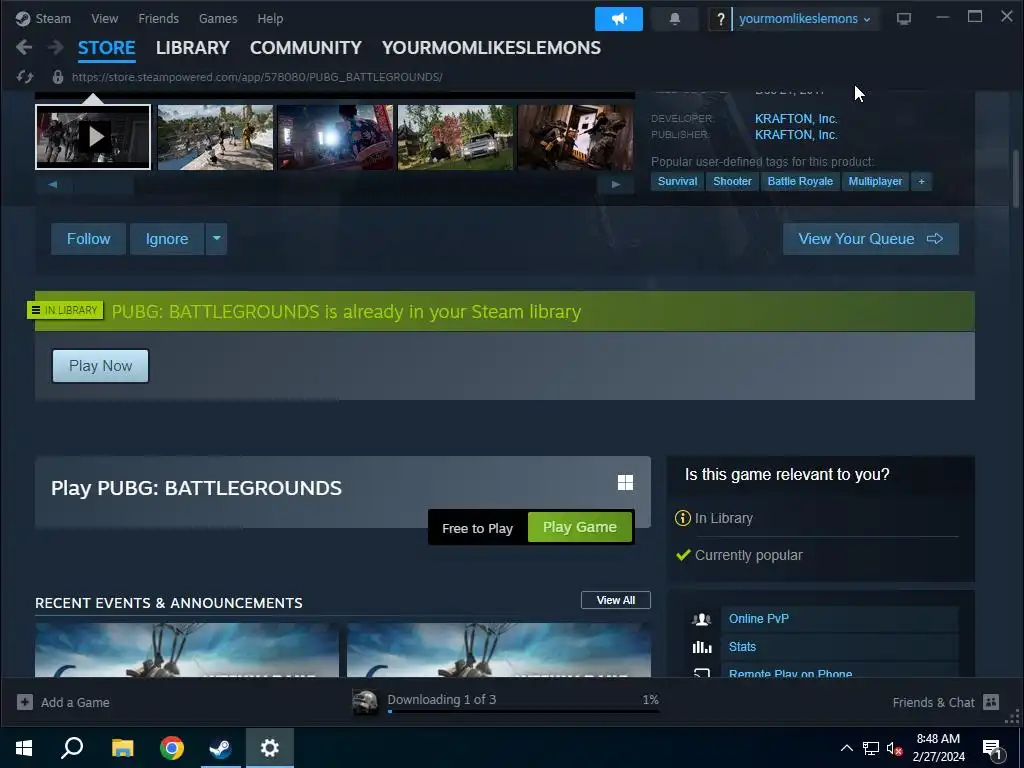Open the Stats feature link
Image resolution: width=1024 pixels, height=768 pixels.
pos(743,647)
